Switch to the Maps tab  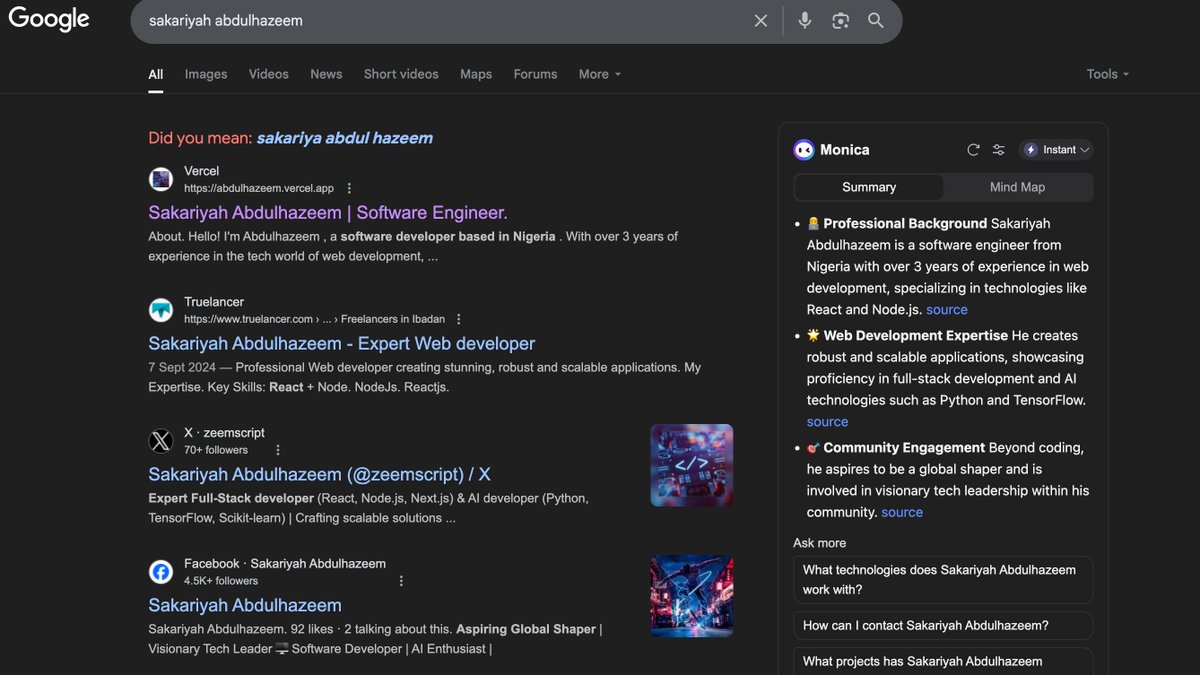476,74
